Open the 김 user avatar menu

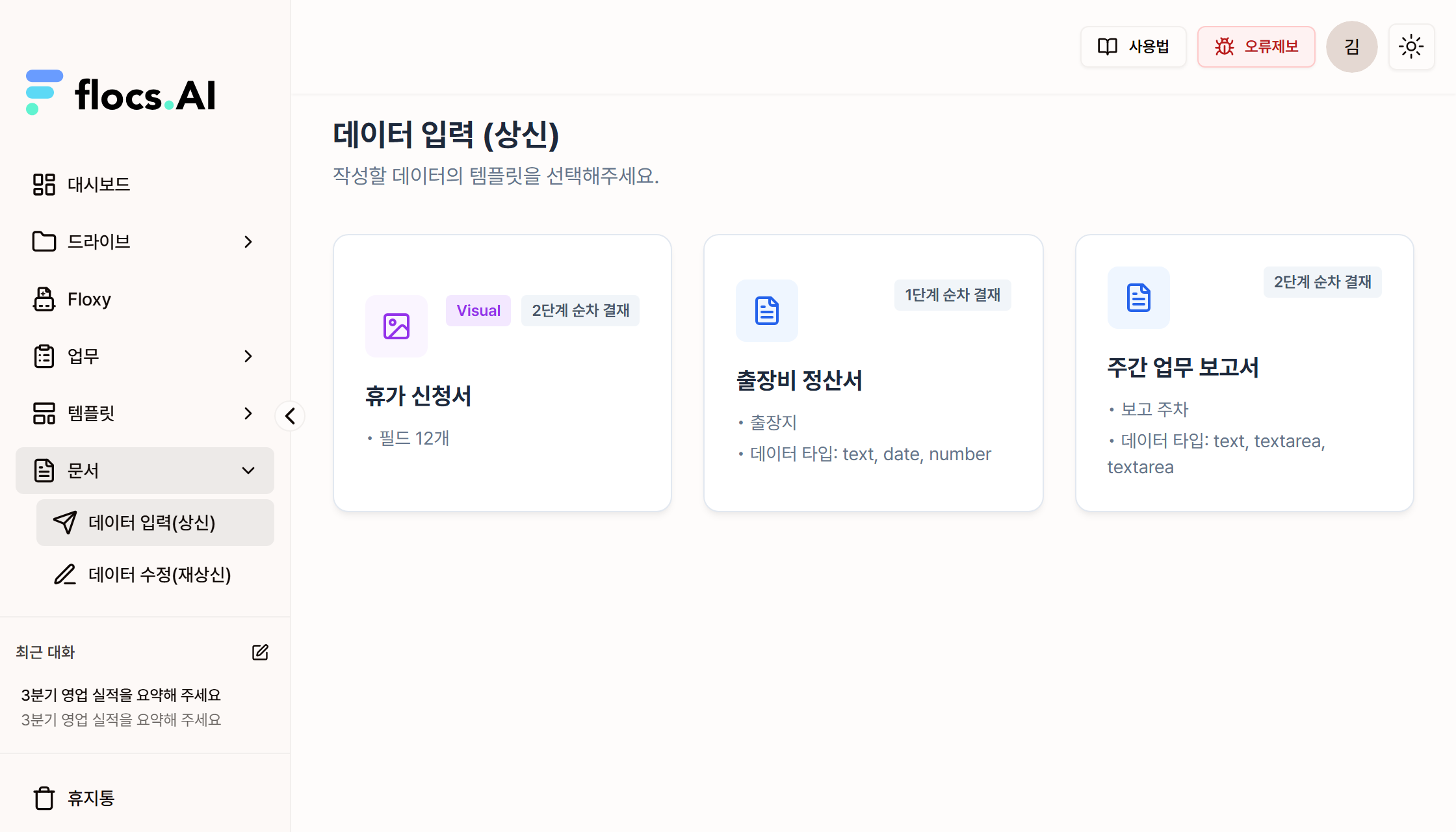(1352, 47)
